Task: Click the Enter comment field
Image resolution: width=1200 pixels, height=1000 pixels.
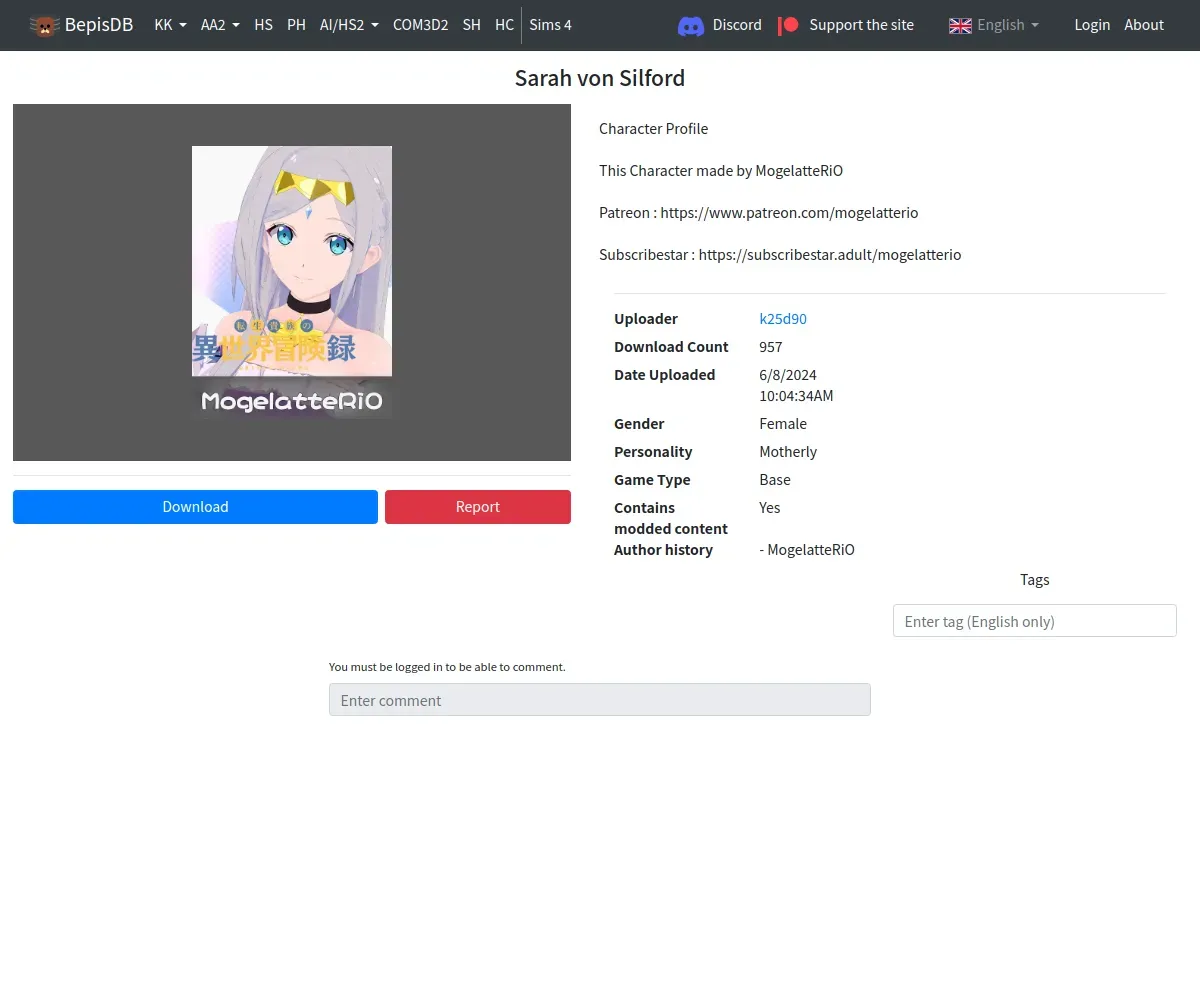Action: [600, 700]
